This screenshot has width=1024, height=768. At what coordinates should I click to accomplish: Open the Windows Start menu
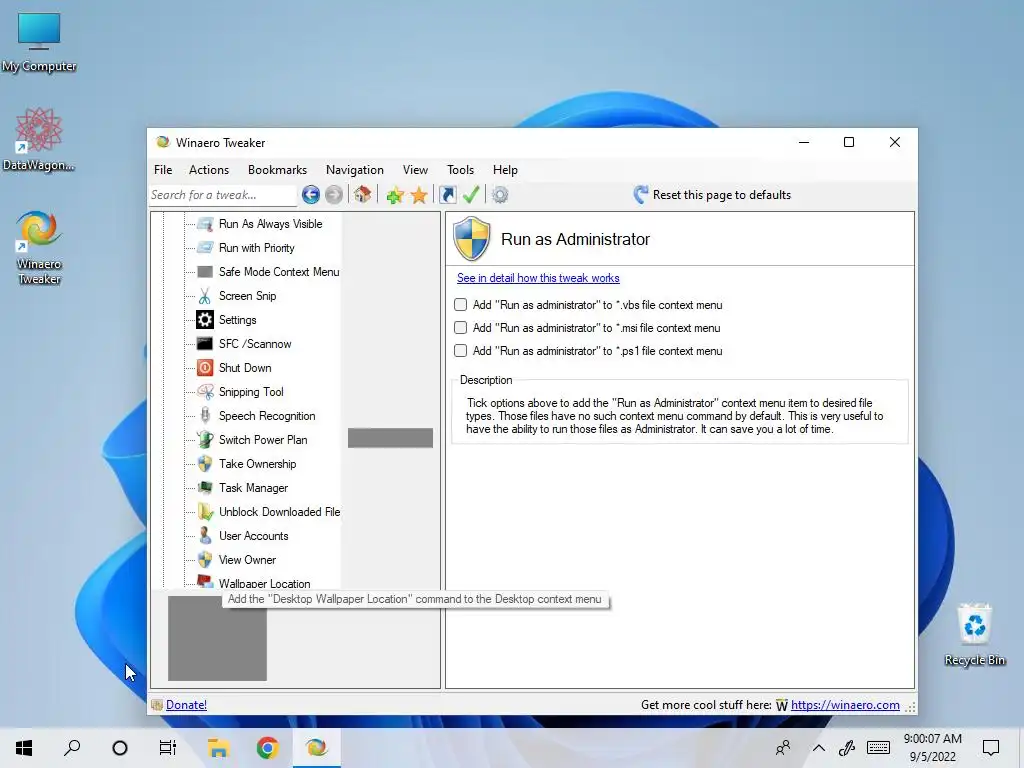(24, 748)
